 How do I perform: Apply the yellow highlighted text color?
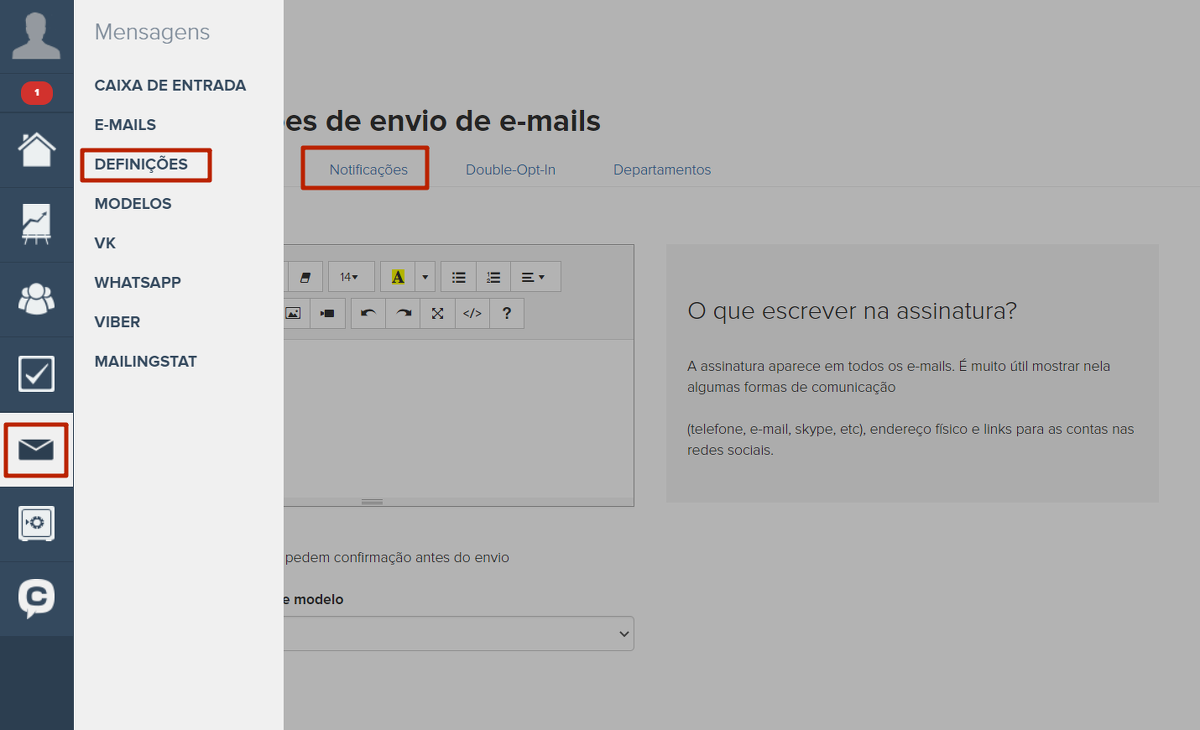(398, 277)
